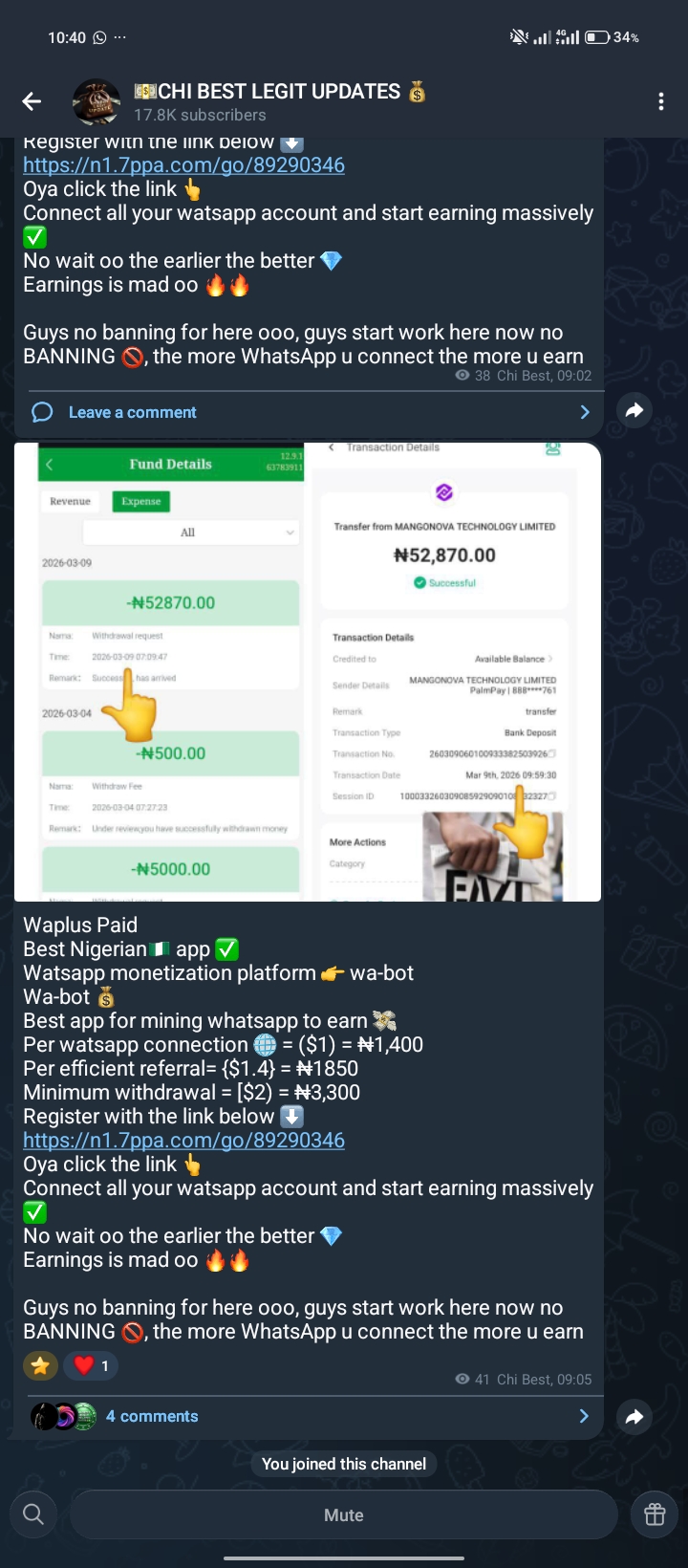Screen dimensions: 688x1568
Task: Tap the comment bubble icon
Action: (x=42, y=412)
